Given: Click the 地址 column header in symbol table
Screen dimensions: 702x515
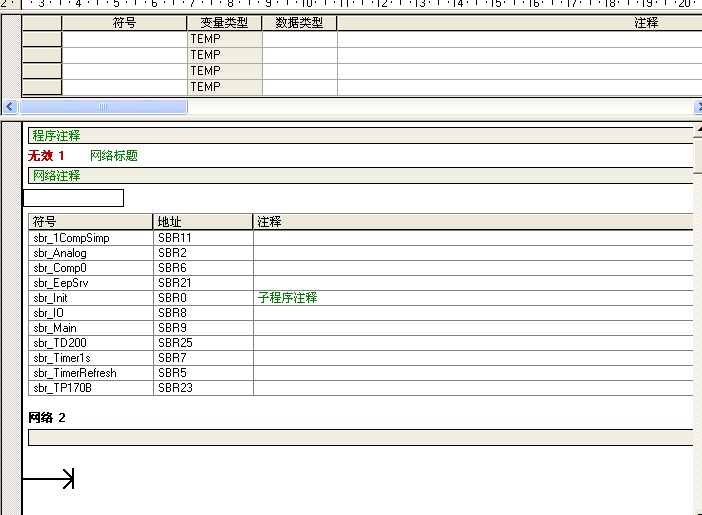Looking at the screenshot, I should click(203, 222).
